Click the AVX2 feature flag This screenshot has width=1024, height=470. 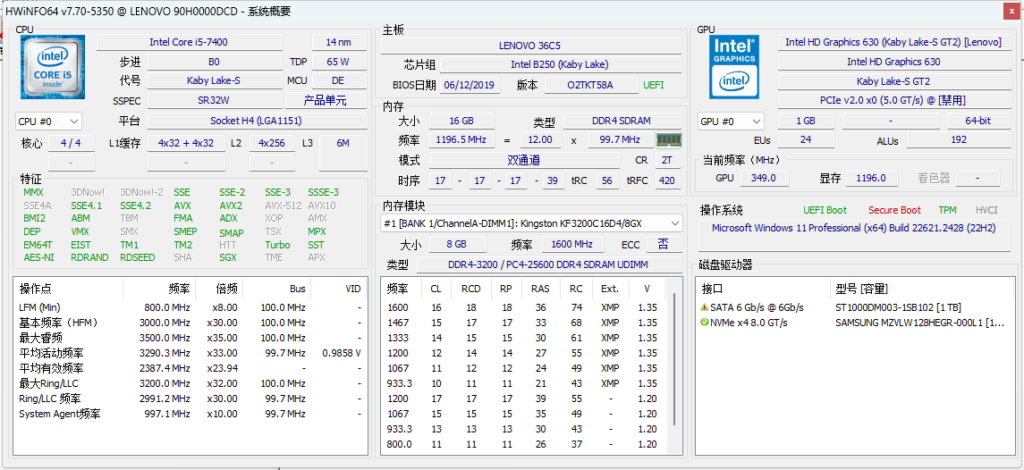click(231, 205)
